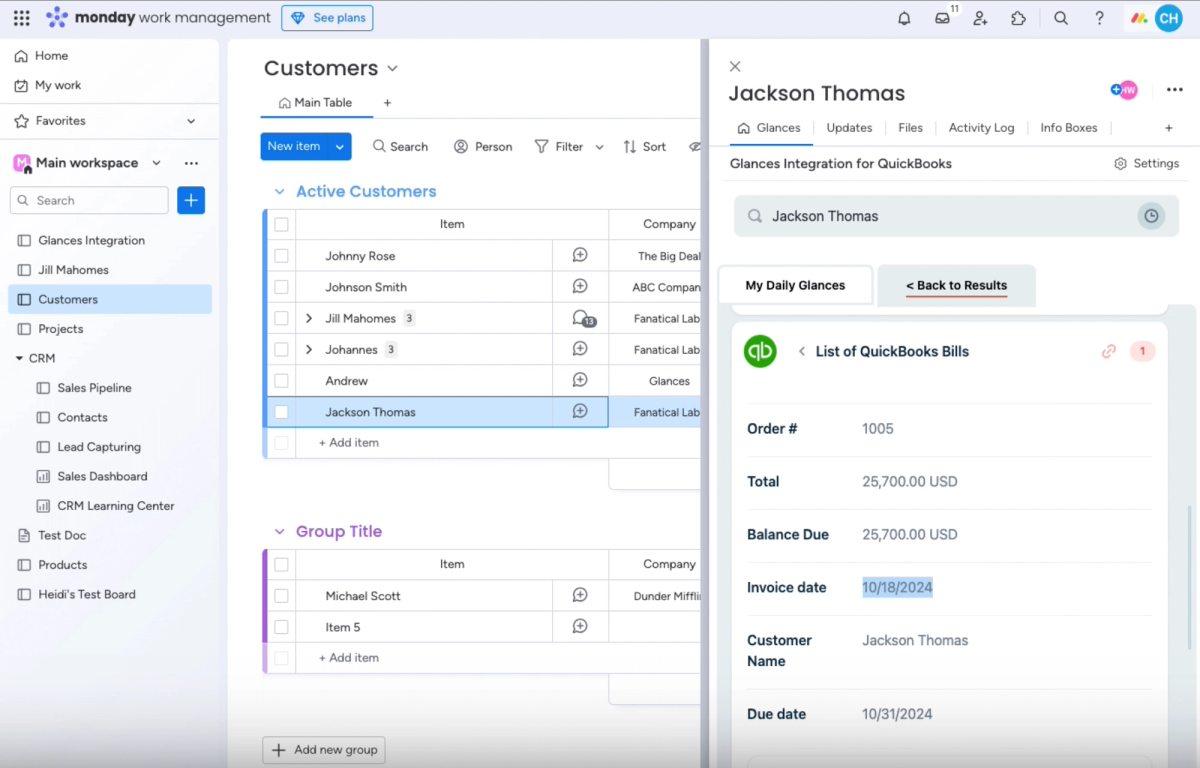Open conversation bubble for Johnson Smith

click(580, 286)
